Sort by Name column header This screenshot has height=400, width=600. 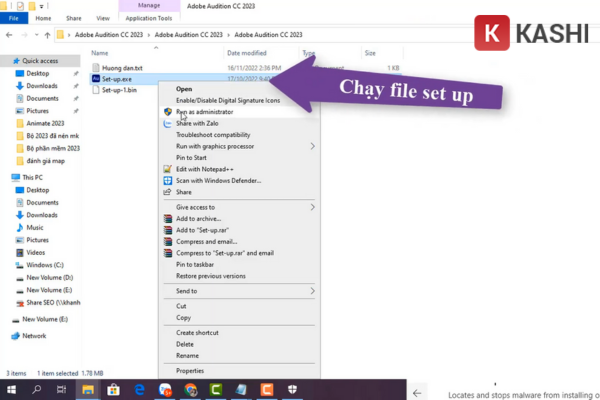99,53
